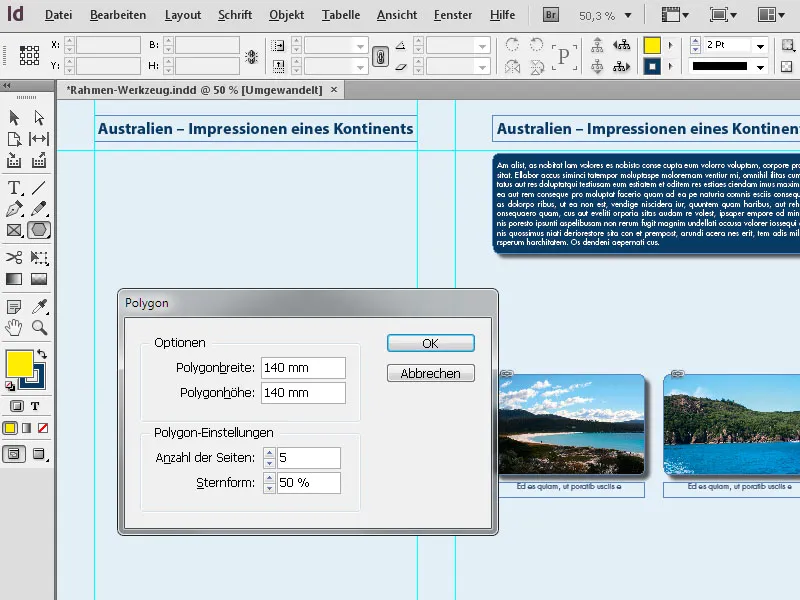
Task: Decrease Sternform value with down arrow
Action: pos(269,488)
